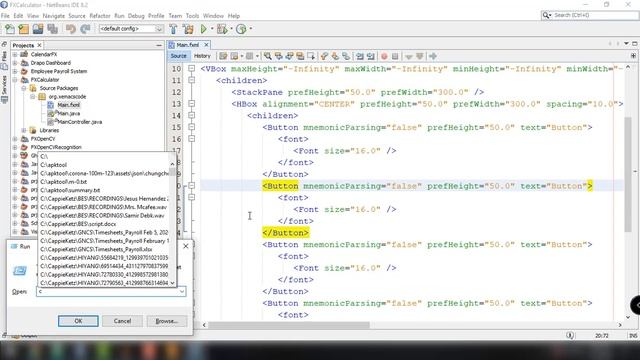The width and height of the screenshot is (640, 360).
Task: Open the Debug Project dropdown arrow
Action: [x=231, y=29]
